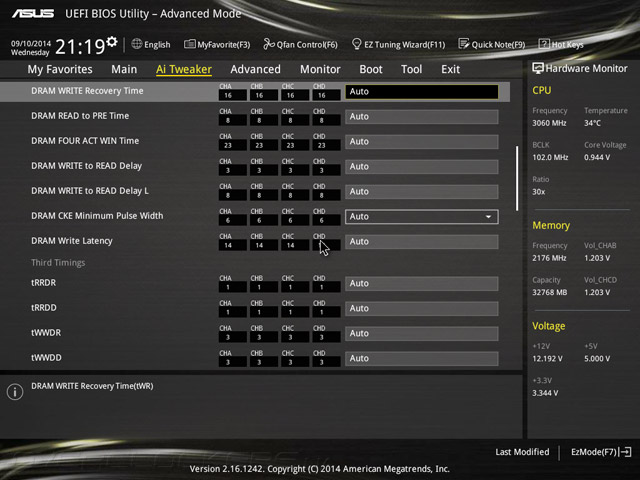Select the tRRDR timing label
640x480 pixels.
44,282
